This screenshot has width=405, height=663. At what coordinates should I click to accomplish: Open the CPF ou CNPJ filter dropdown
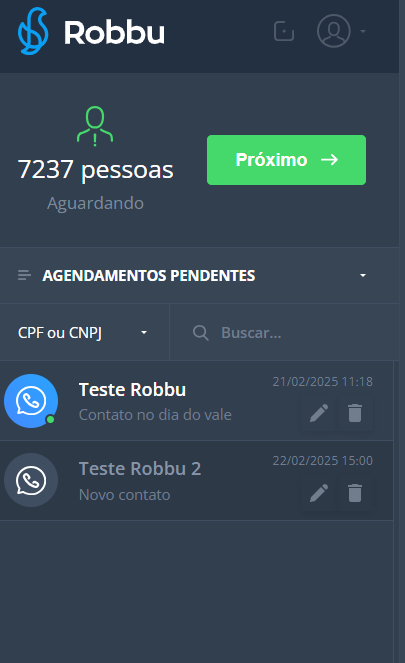click(x=84, y=332)
